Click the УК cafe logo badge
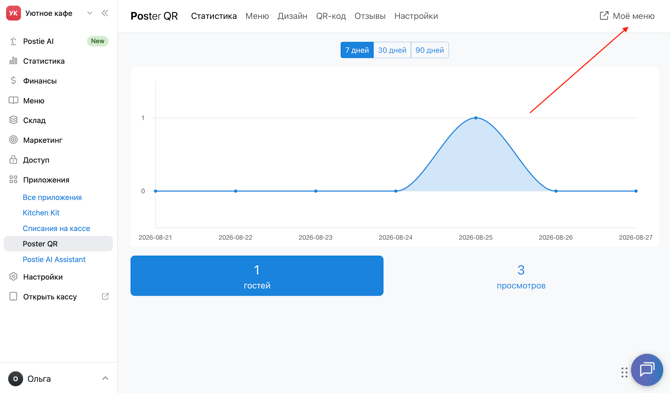This screenshot has height=393, width=670. pyautogui.click(x=13, y=13)
